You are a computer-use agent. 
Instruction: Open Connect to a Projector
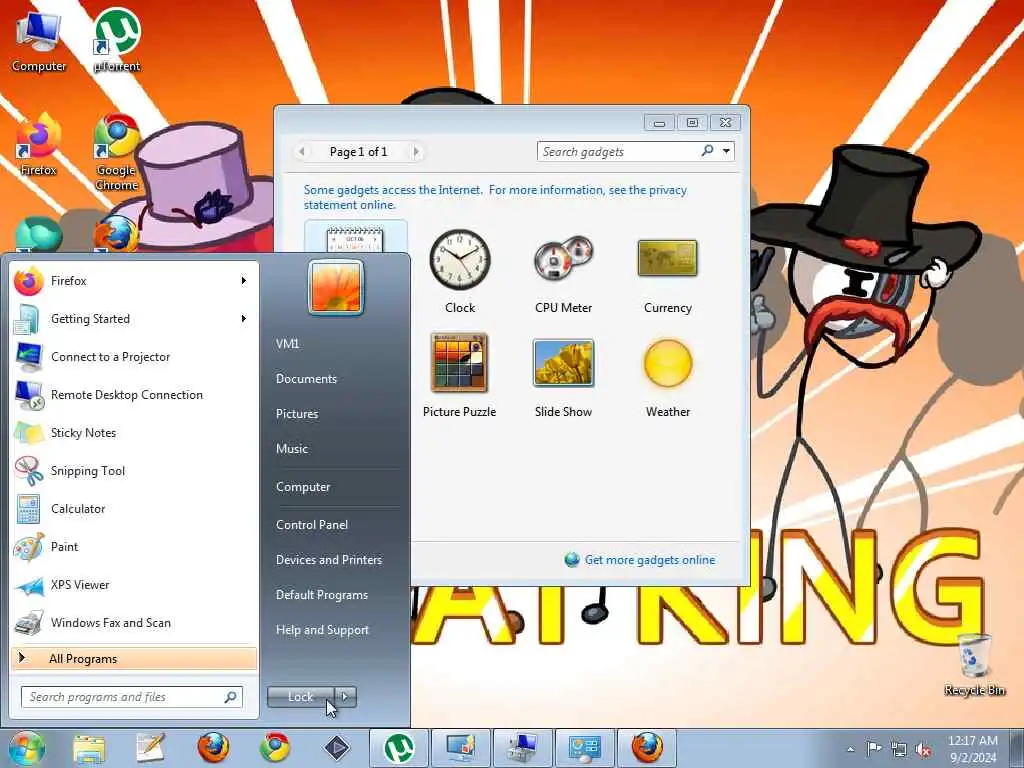click(x=134, y=357)
